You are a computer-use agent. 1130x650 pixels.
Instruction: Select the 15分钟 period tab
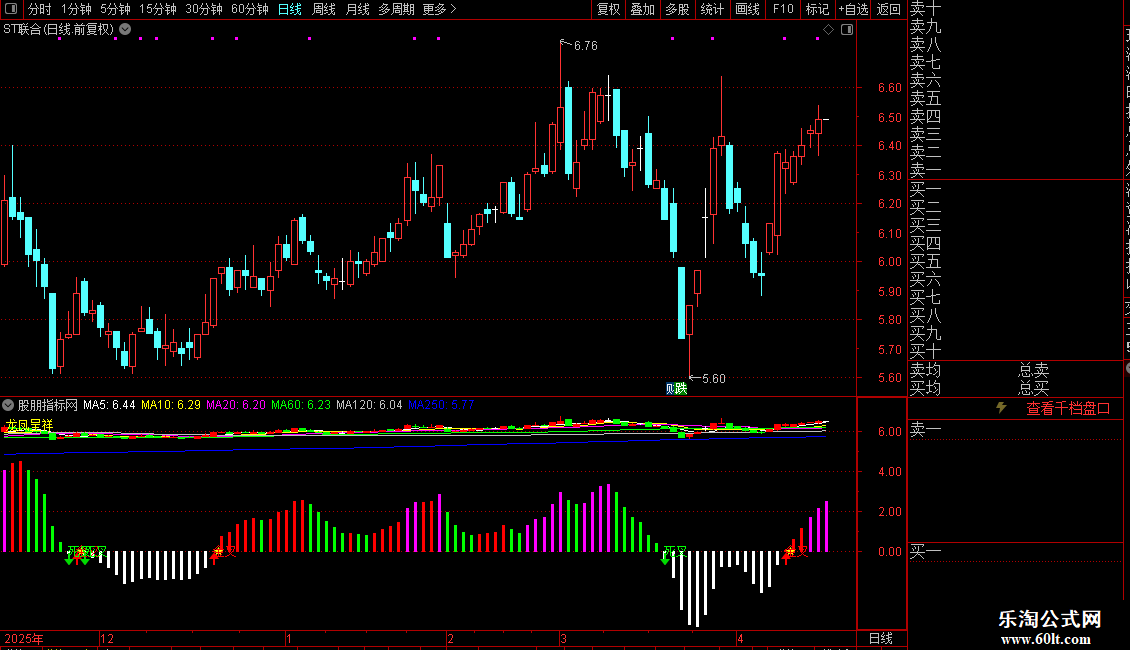pyautogui.click(x=158, y=9)
